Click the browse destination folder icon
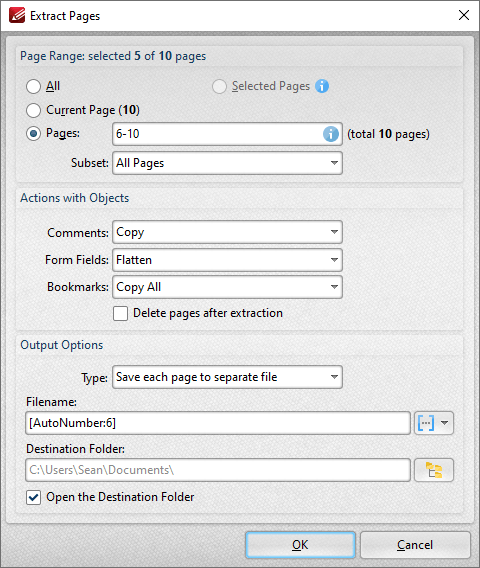This screenshot has width=480, height=568. click(x=434, y=470)
